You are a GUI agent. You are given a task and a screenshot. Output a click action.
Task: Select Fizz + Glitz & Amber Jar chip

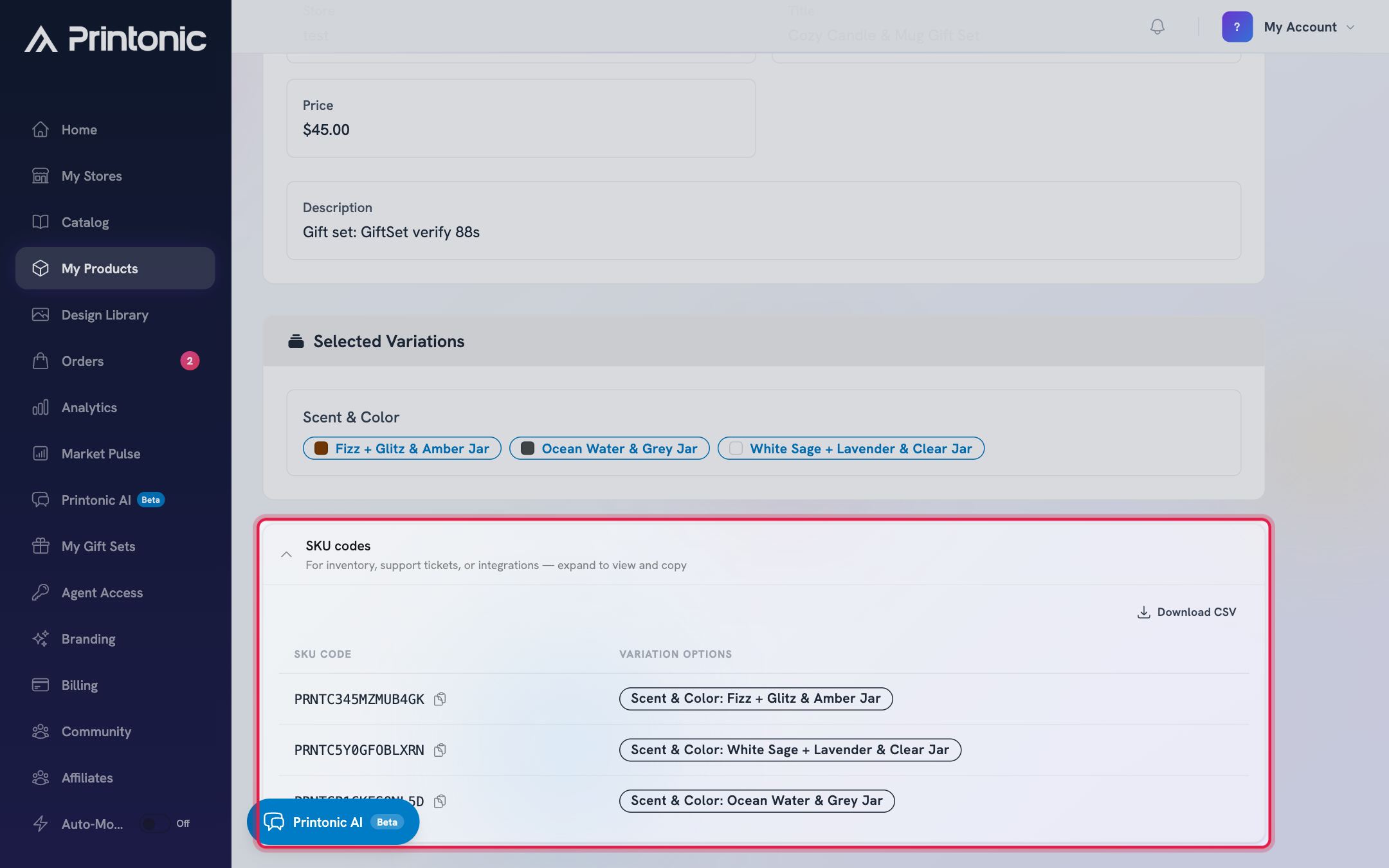pyautogui.click(x=402, y=448)
